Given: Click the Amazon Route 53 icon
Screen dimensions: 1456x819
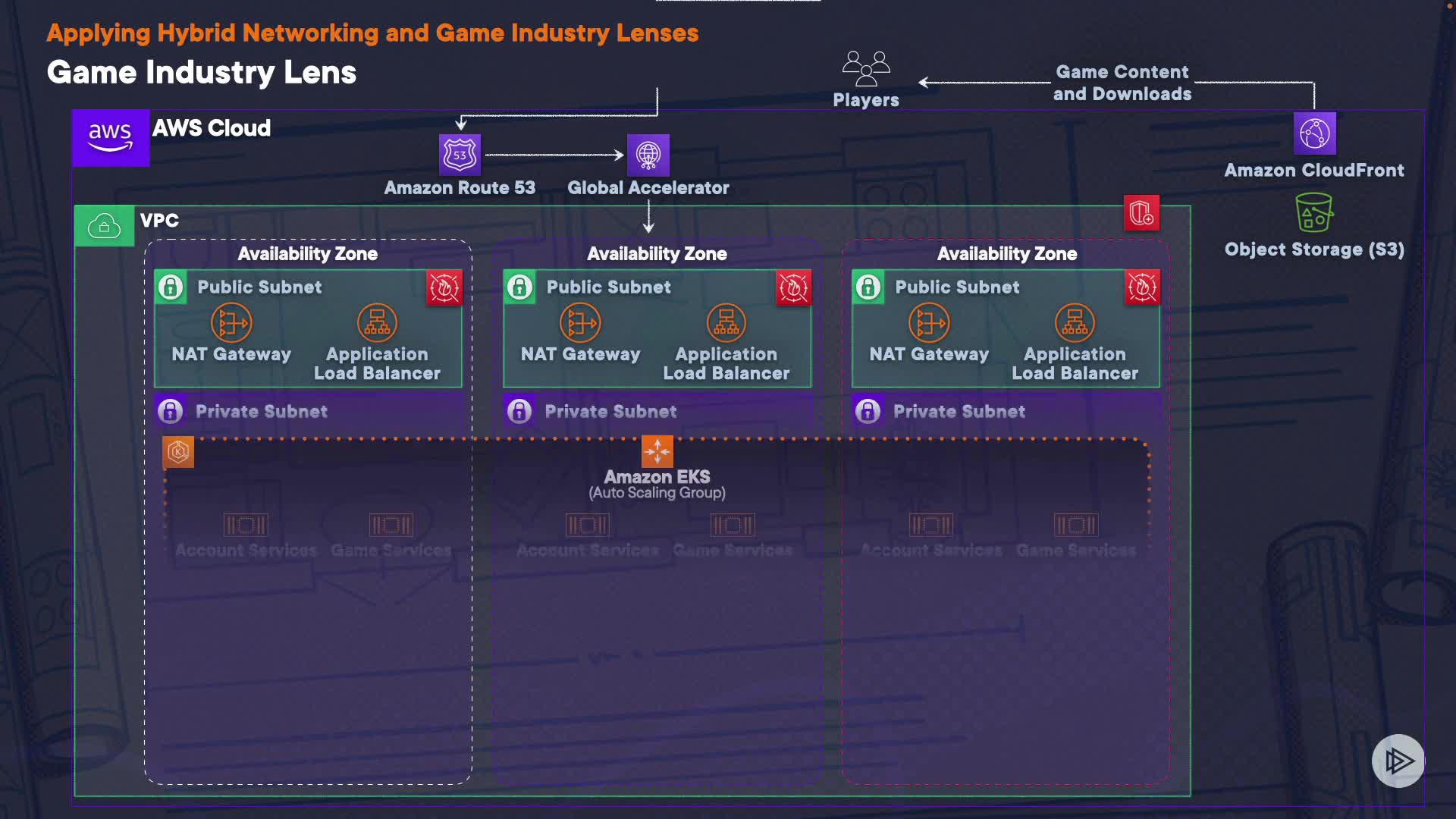Looking at the screenshot, I should coord(460,155).
